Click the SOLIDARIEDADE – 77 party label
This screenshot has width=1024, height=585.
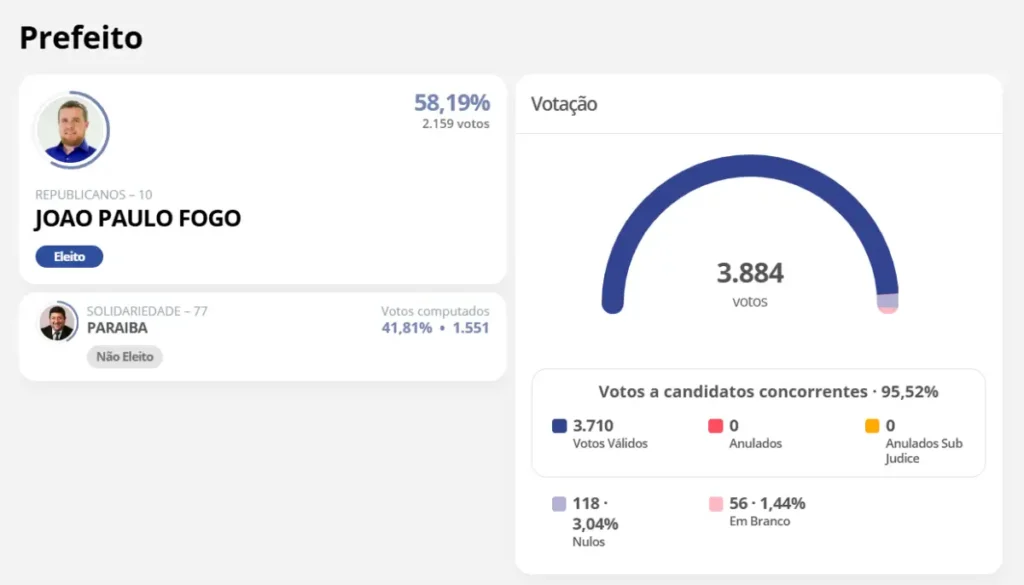point(147,311)
